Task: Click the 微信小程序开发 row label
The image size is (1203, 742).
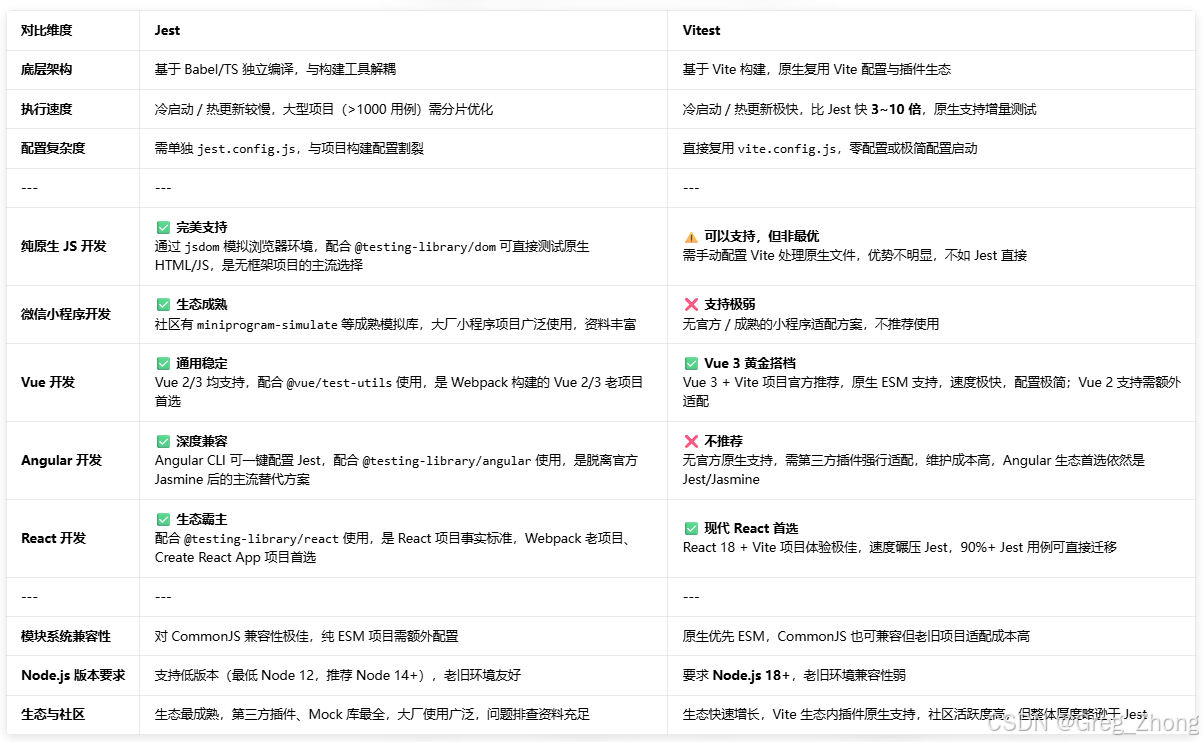Action: [x=66, y=314]
